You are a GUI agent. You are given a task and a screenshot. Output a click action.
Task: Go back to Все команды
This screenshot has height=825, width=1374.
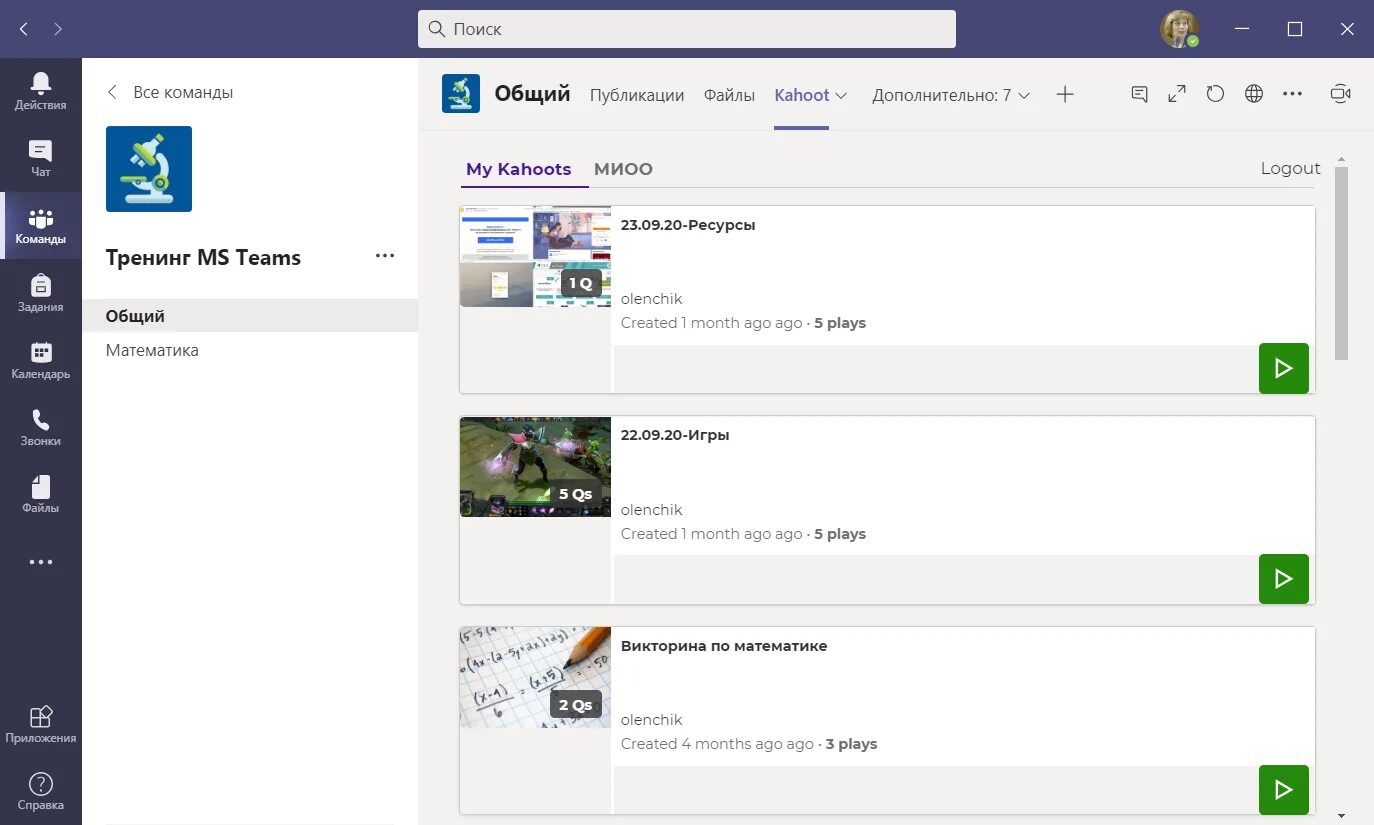coord(170,92)
